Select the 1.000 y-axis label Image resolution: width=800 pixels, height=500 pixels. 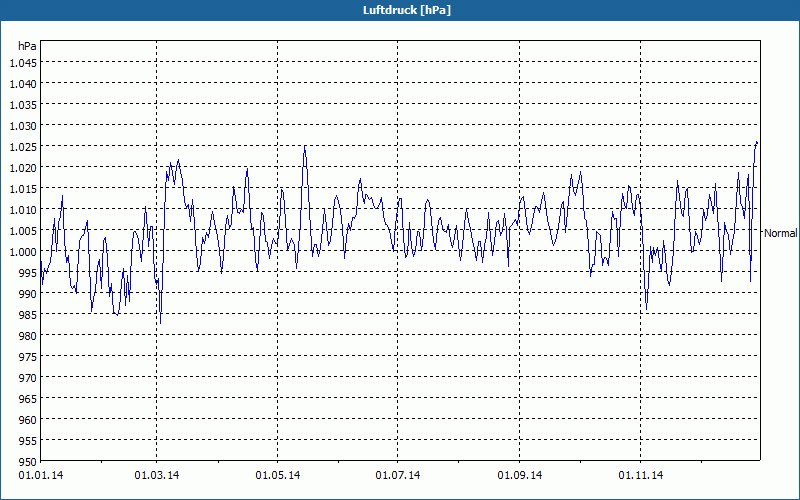[x=23, y=252]
